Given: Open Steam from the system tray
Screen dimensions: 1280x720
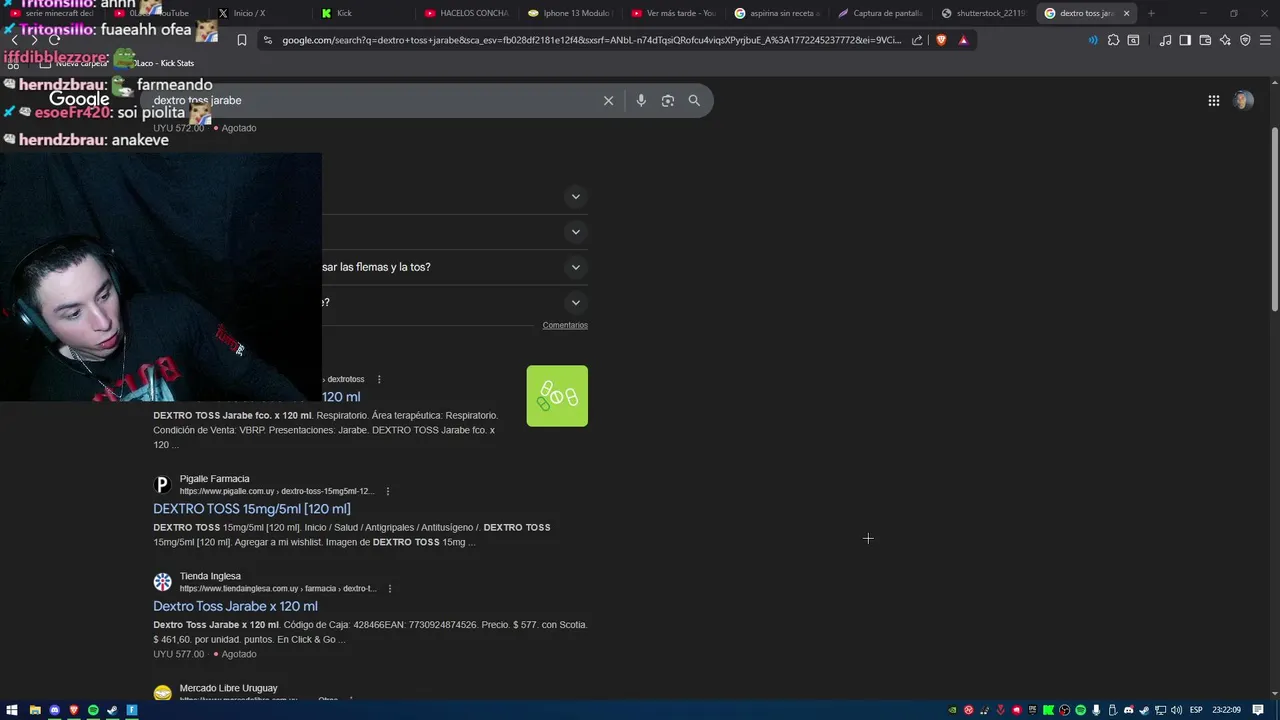Looking at the screenshot, I should point(1144,710).
